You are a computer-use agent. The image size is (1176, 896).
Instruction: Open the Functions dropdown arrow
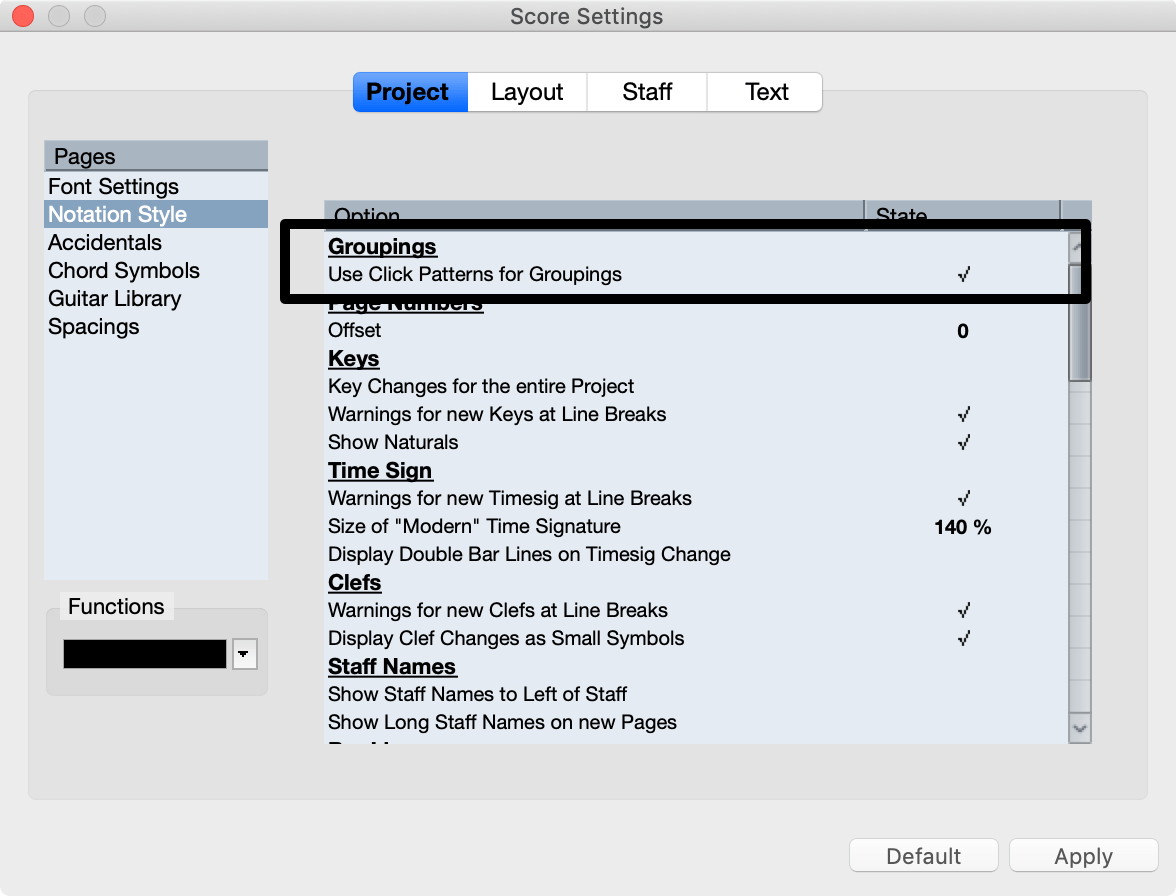(244, 654)
